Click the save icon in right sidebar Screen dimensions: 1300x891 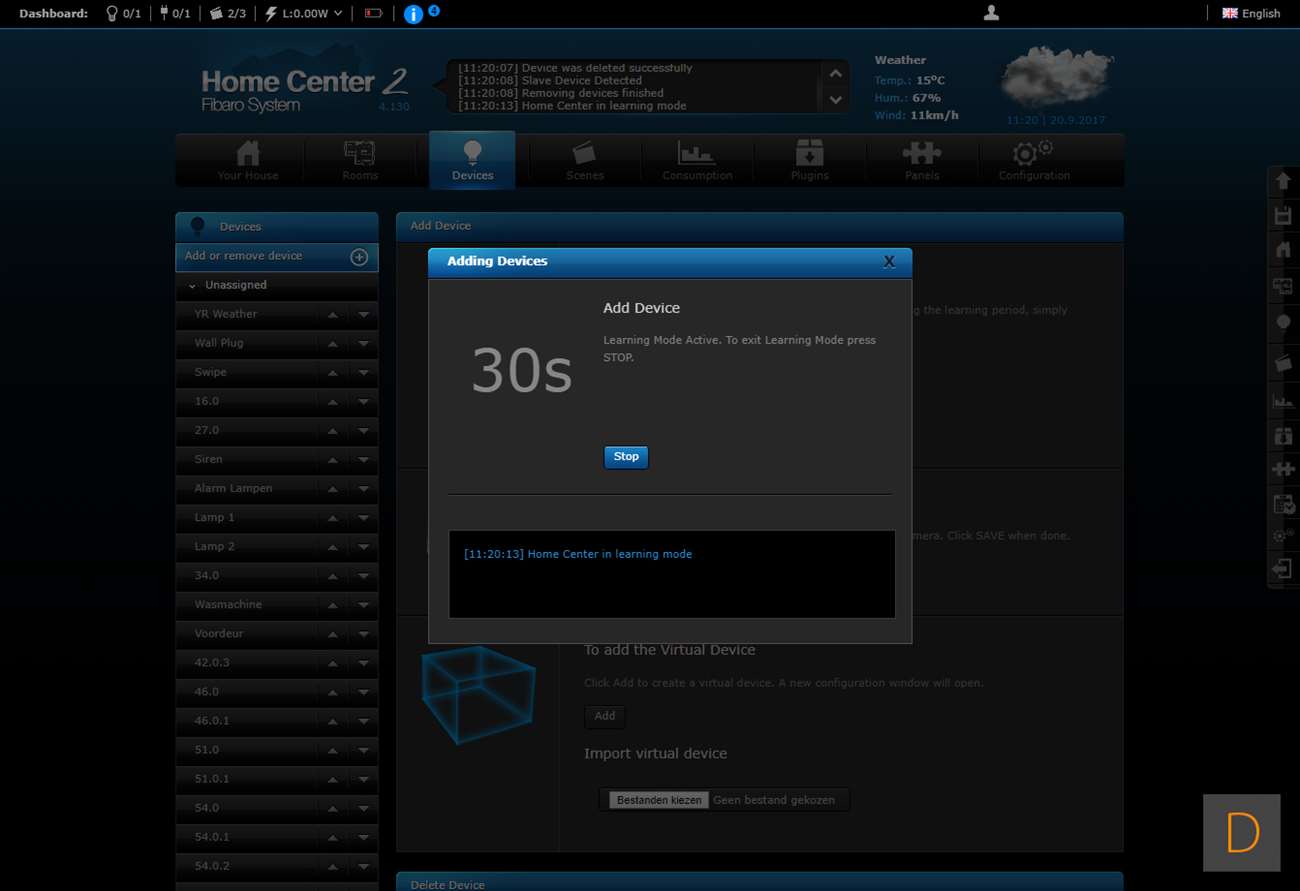tap(1283, 216)
